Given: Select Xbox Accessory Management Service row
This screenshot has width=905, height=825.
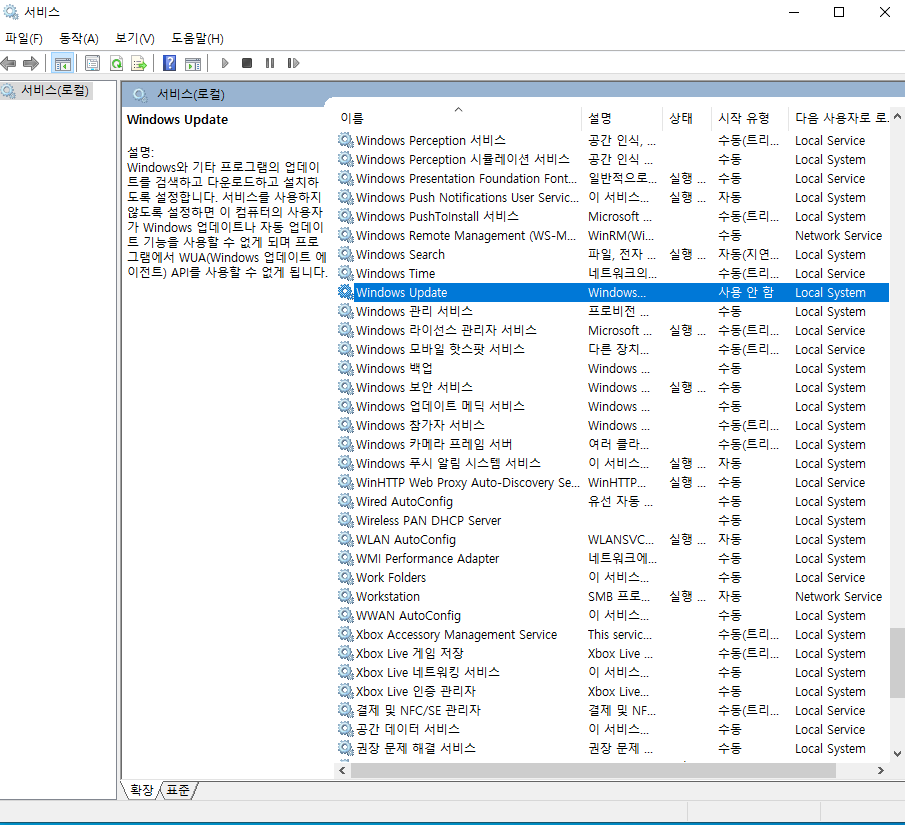Looking at the screenshot, I should coord(612,634).
